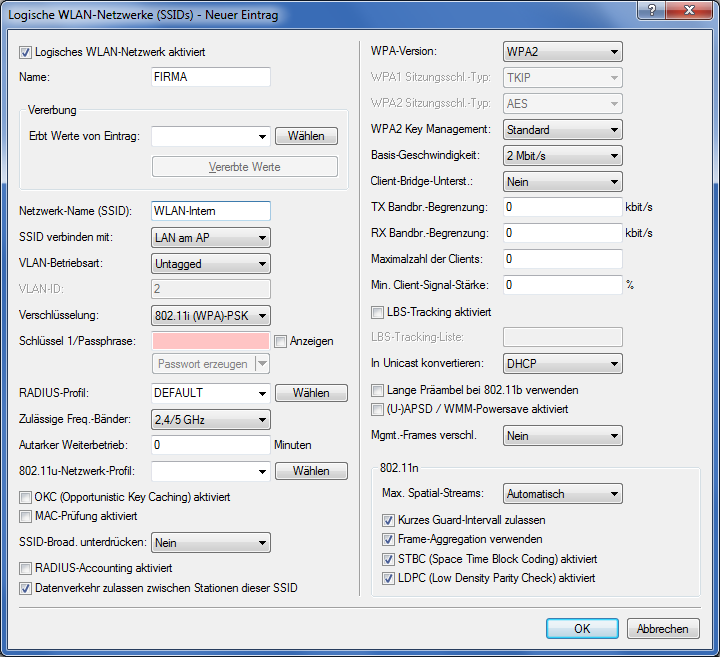Viewport: 720px width, 657px height.
Task: Uncheck 'Kurzes Guard-Intervall zulassen'
Action: pos(389,521)
